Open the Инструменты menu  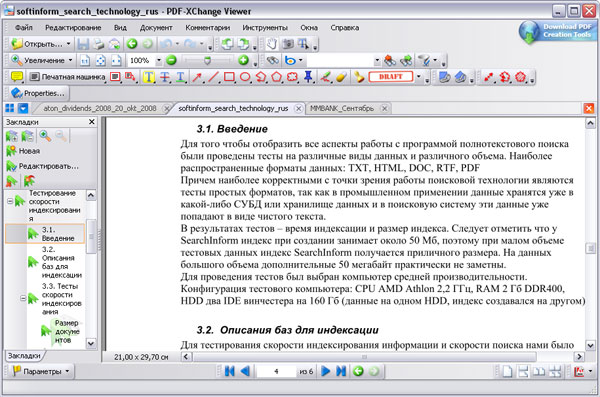(x=265, y=28)
